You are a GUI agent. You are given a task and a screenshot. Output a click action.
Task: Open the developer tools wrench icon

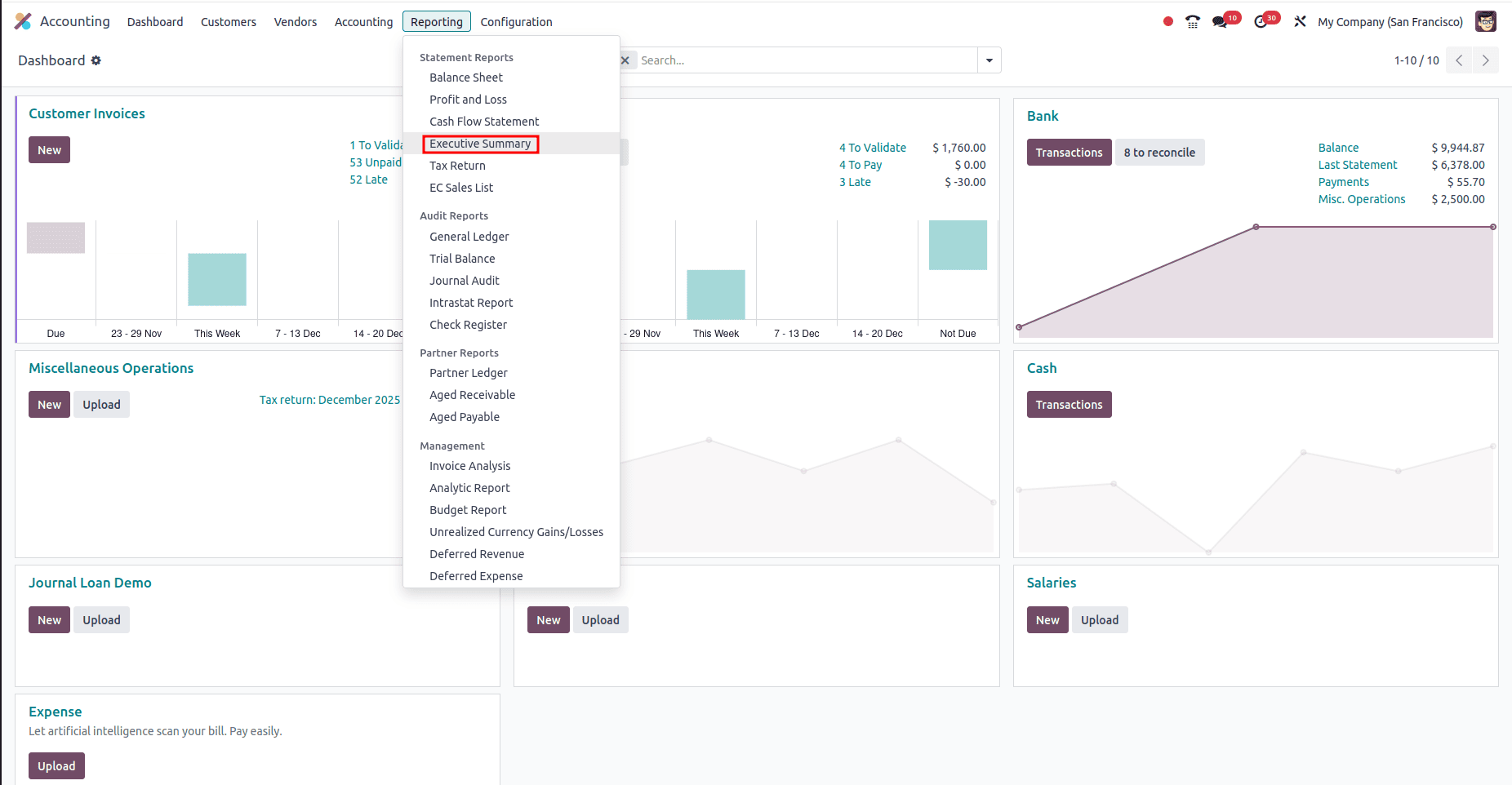[1300, 20]
